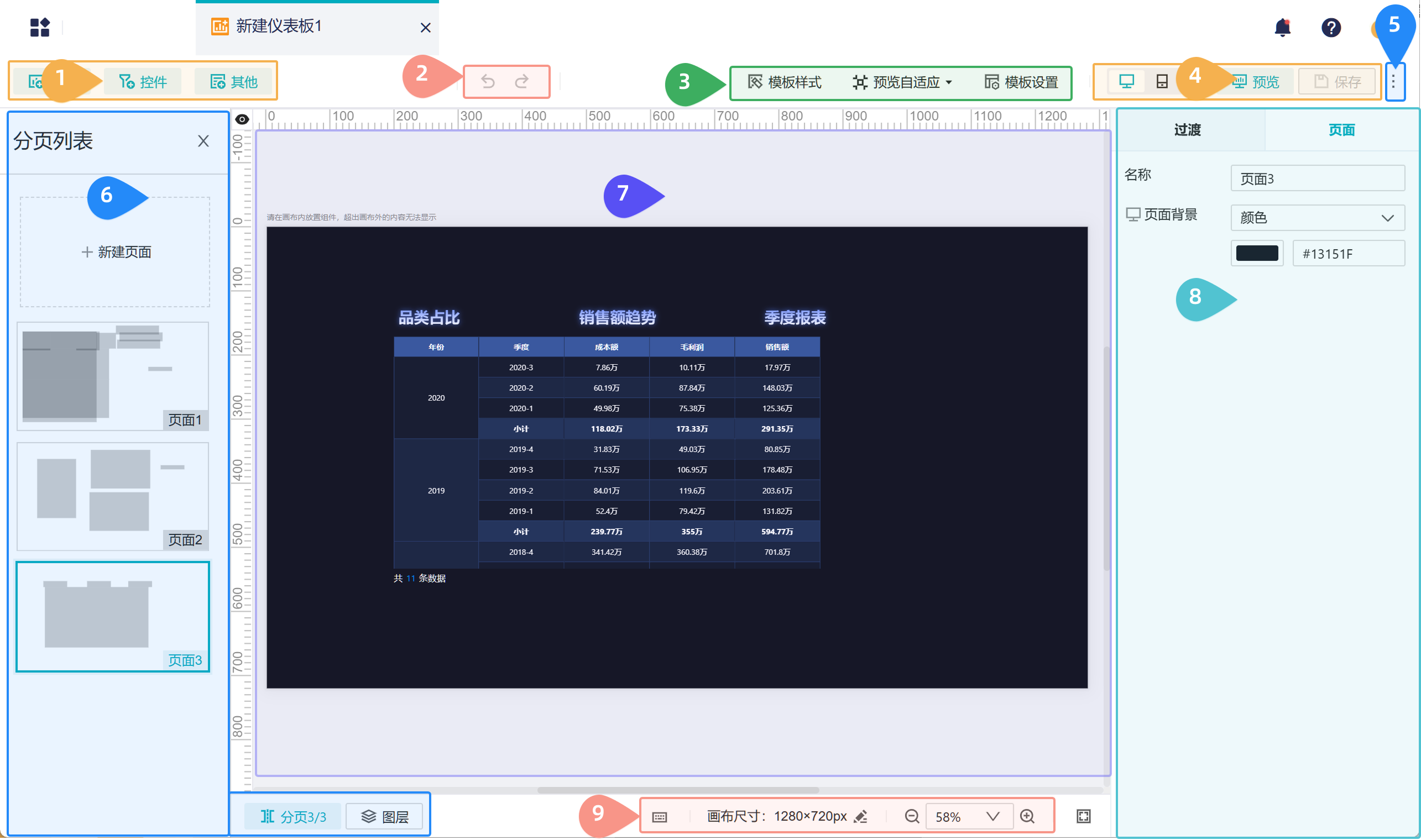Click the redo arrow icon
Screen dimensions: 1421x840
(521, 81)
